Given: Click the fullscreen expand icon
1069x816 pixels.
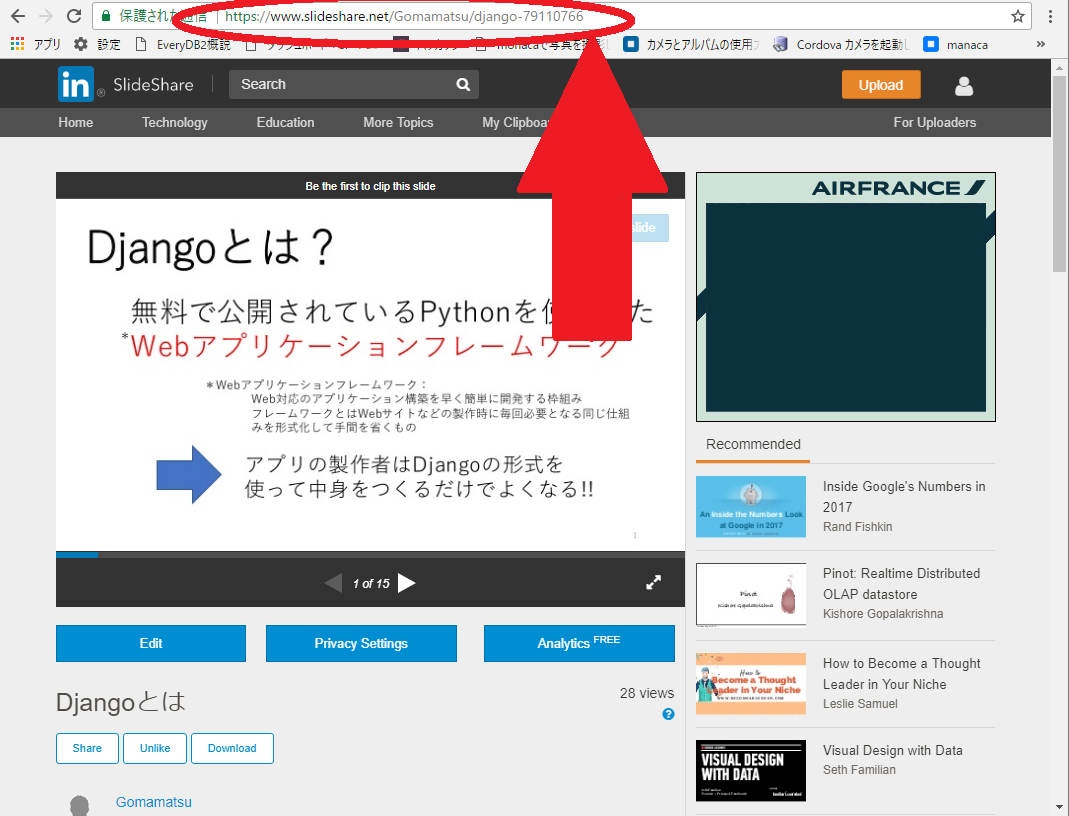Looking at the screenshot, I should [654, 581].
